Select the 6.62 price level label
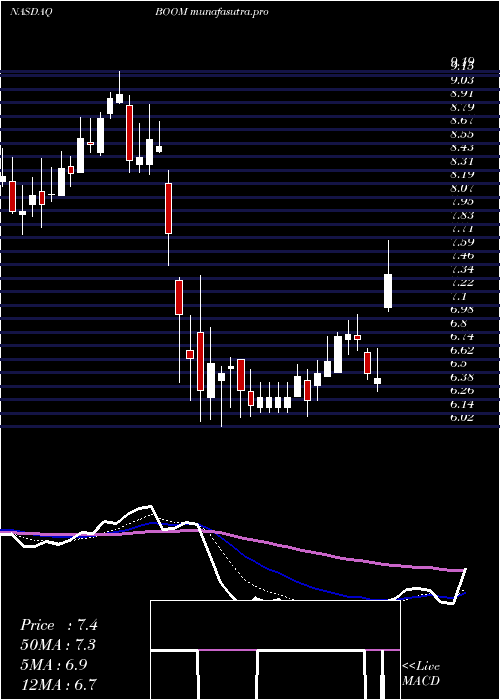Image resolution: width=500 pixels, height=700 pixels. pos(462,350)
